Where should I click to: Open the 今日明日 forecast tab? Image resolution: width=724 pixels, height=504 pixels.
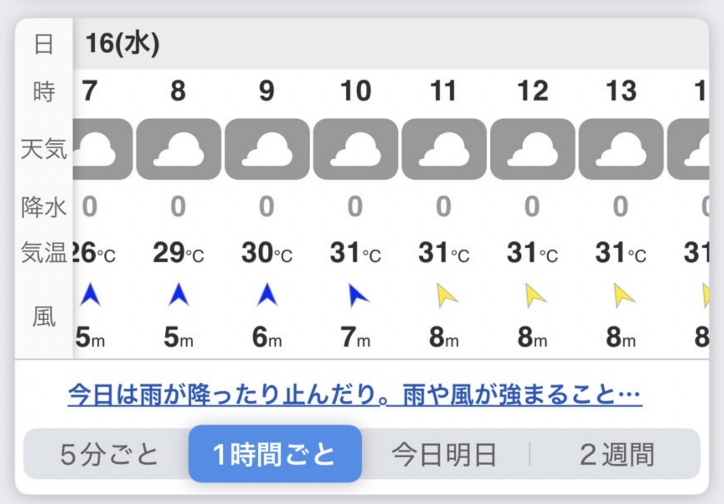click(x=444, y=454)
